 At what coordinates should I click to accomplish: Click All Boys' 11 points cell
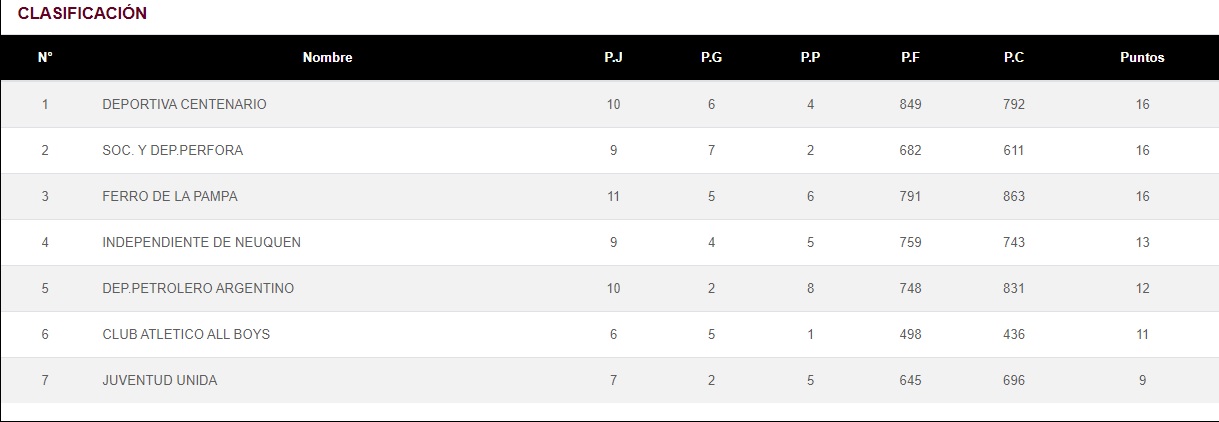pos(1142,334)
